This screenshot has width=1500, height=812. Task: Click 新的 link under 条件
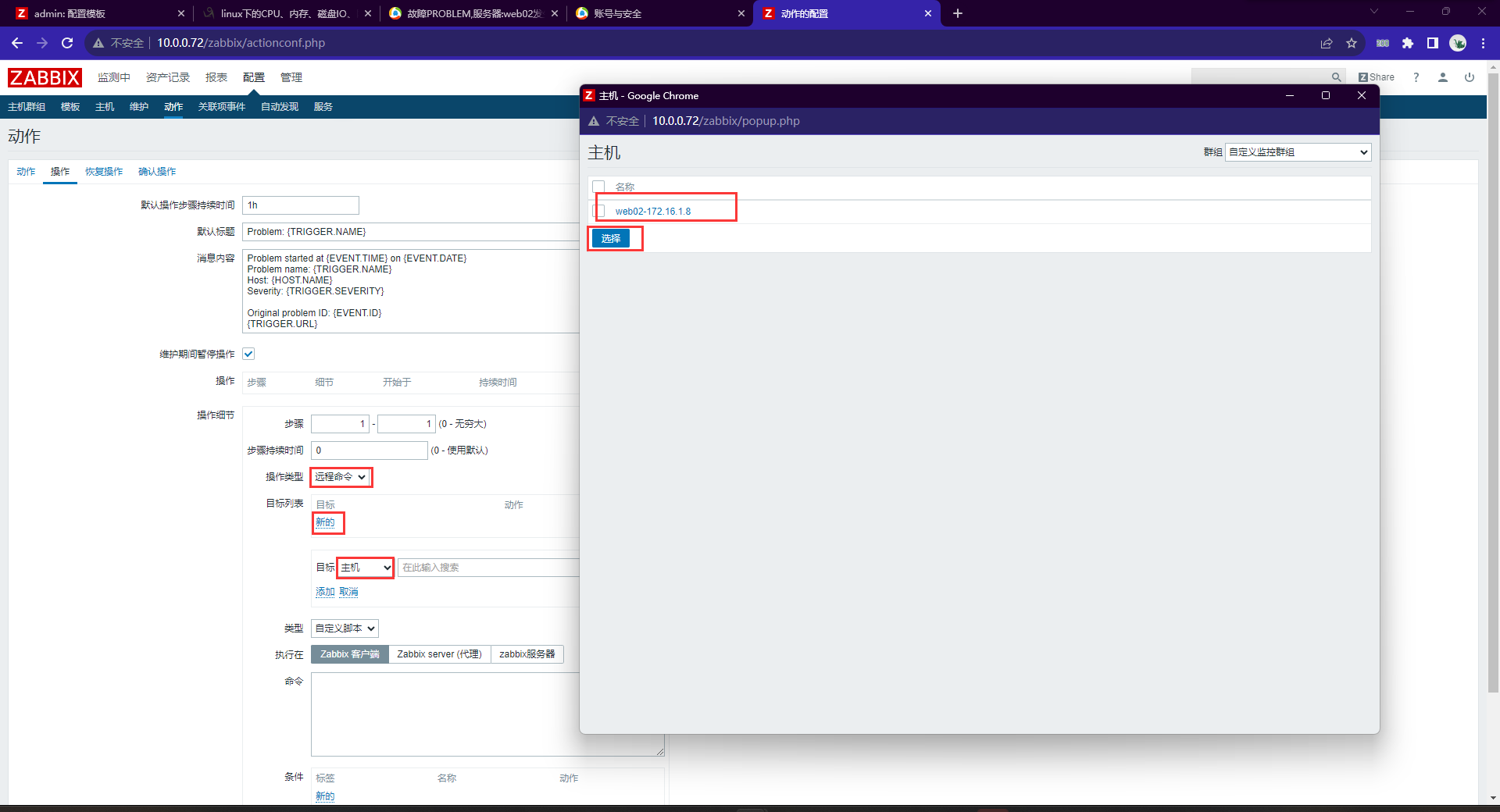(325, 796)
